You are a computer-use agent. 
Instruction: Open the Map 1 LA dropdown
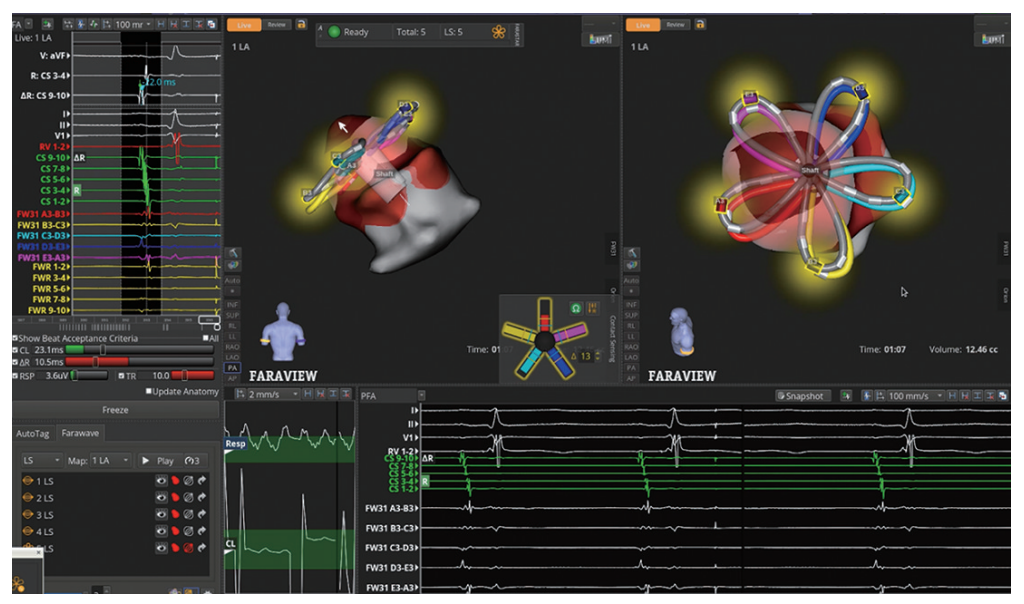[x=110, y=460]
